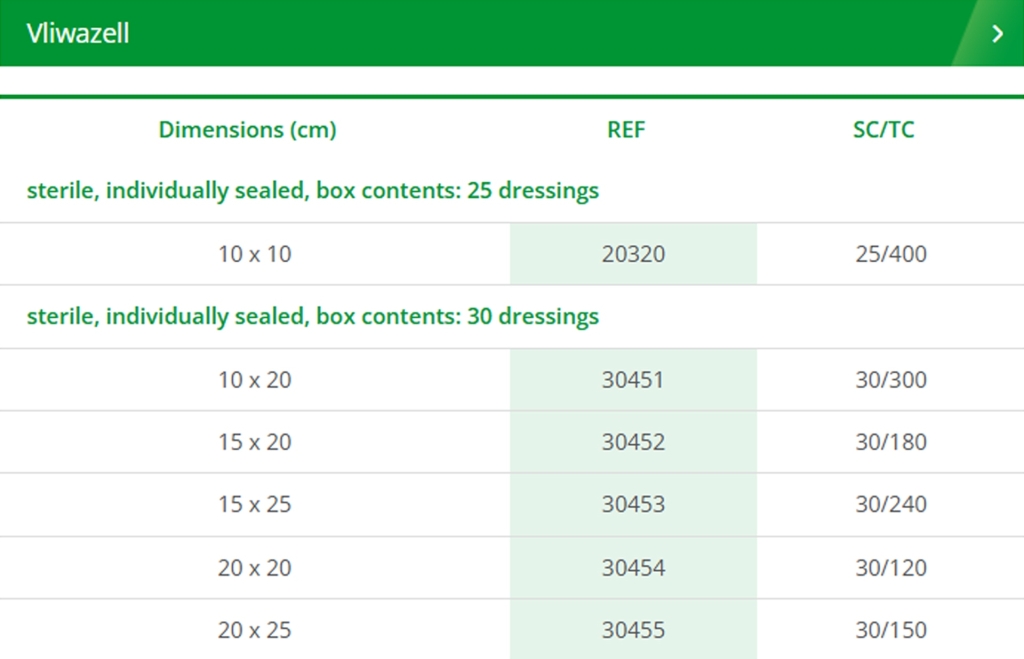Select the 30/300 SC/TC value

click(x=891, y=379)
